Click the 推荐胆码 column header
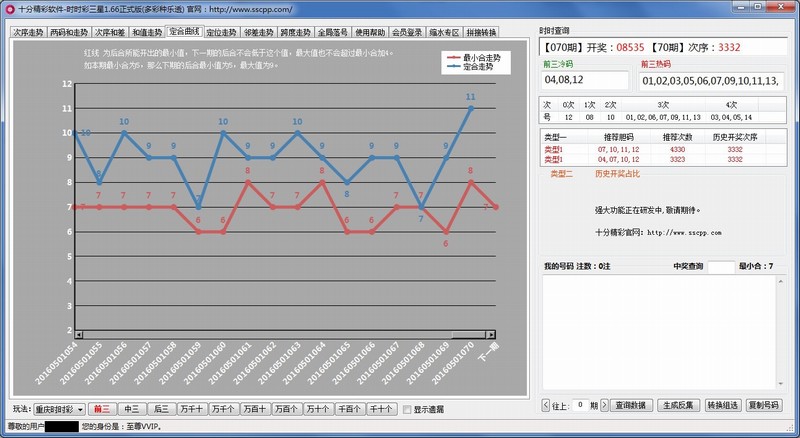 pyautogui.click(x=618, y=137)
